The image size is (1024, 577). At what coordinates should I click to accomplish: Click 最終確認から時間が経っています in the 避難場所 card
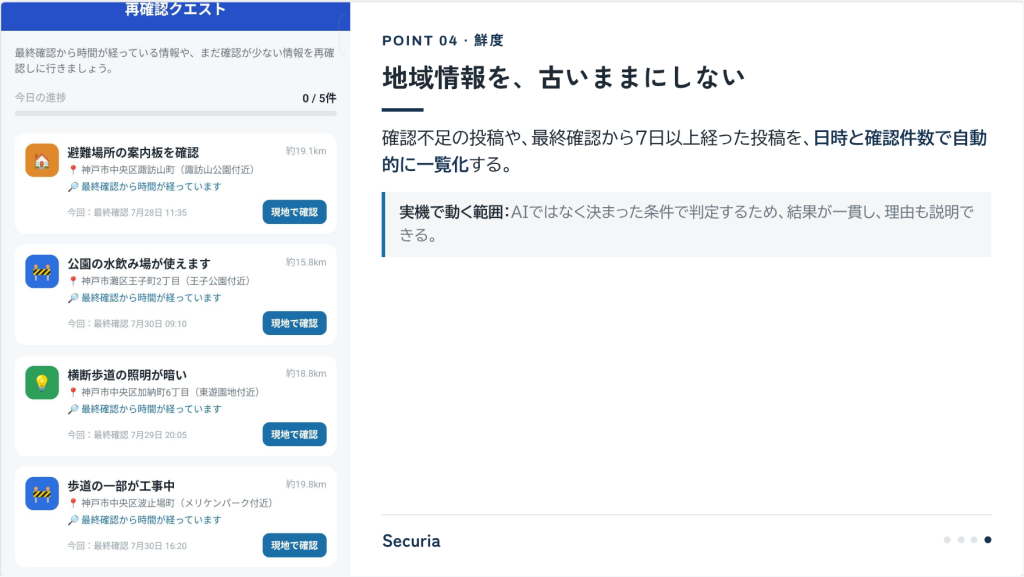click(x=151, y=187)
